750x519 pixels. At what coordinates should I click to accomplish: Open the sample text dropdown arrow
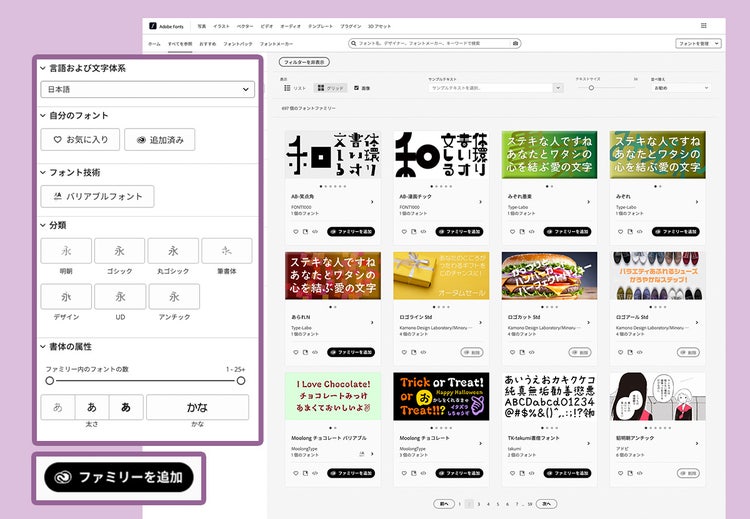click(557, 88)
